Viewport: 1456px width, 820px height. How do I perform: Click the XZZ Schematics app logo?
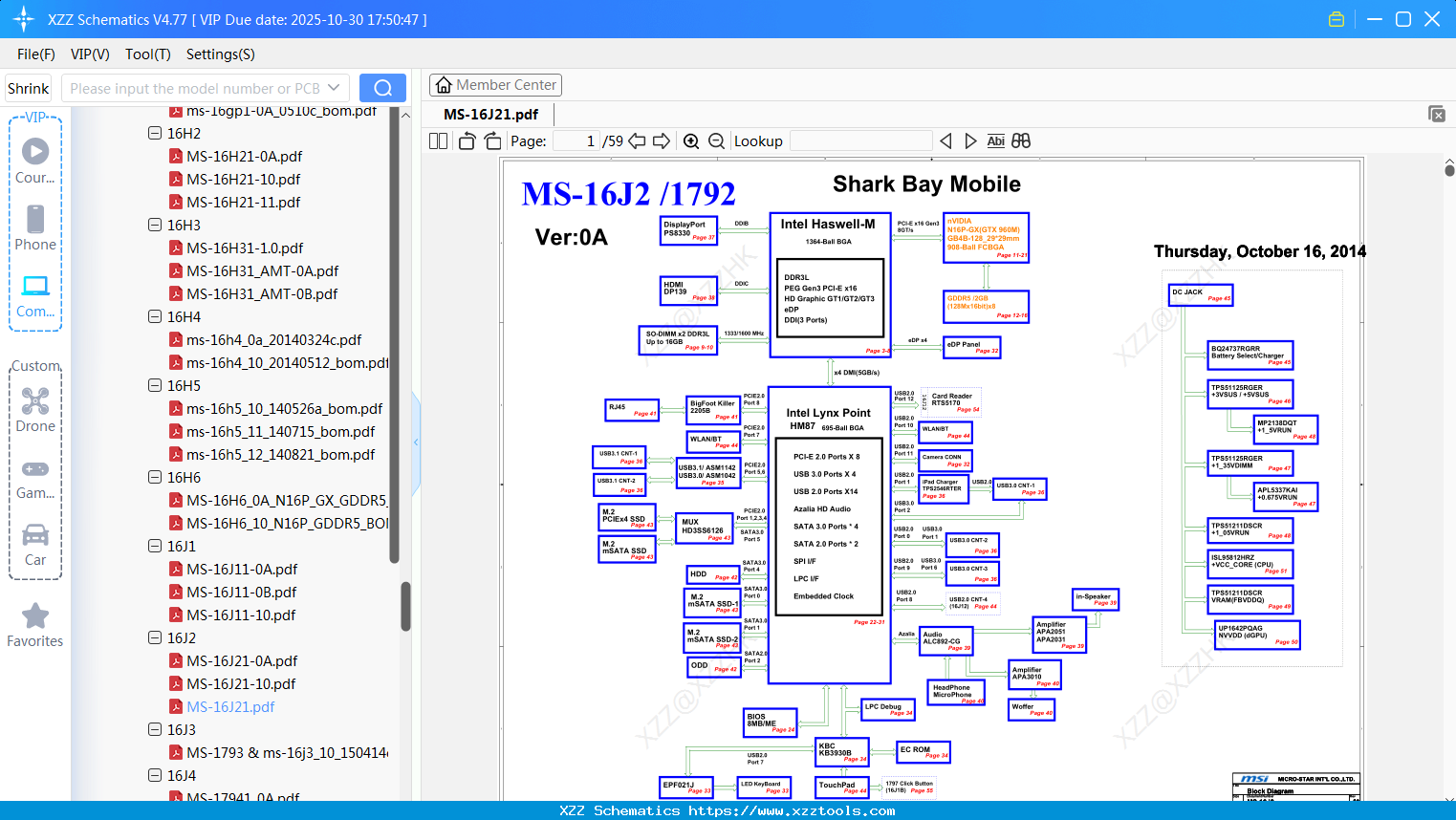tap(24, 19)
